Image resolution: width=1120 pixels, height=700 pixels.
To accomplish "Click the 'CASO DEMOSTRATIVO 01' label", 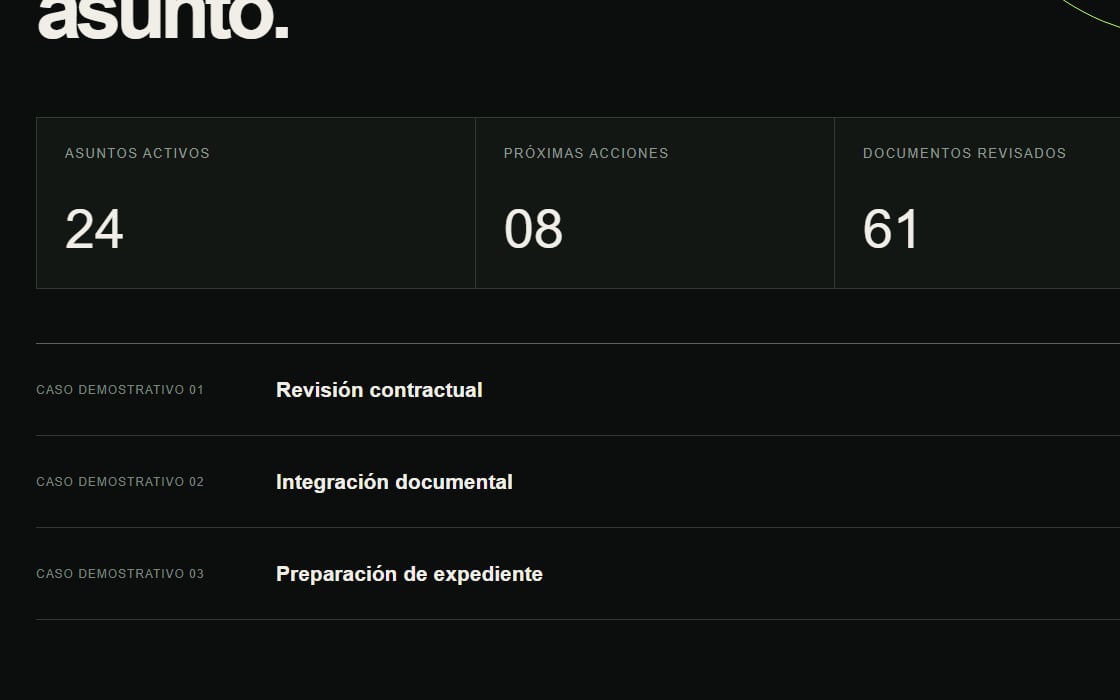I will click(120, 390).
